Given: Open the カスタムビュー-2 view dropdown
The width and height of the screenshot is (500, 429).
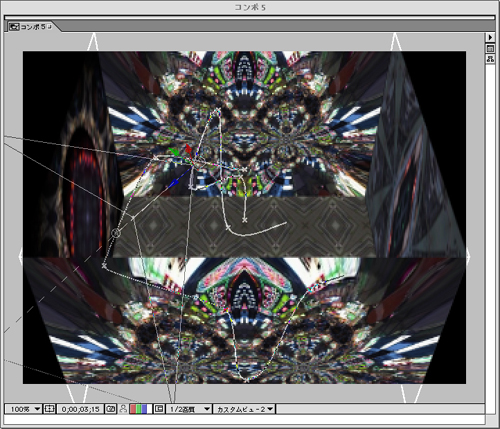Looking at the screenshot, I should (244, 409).
